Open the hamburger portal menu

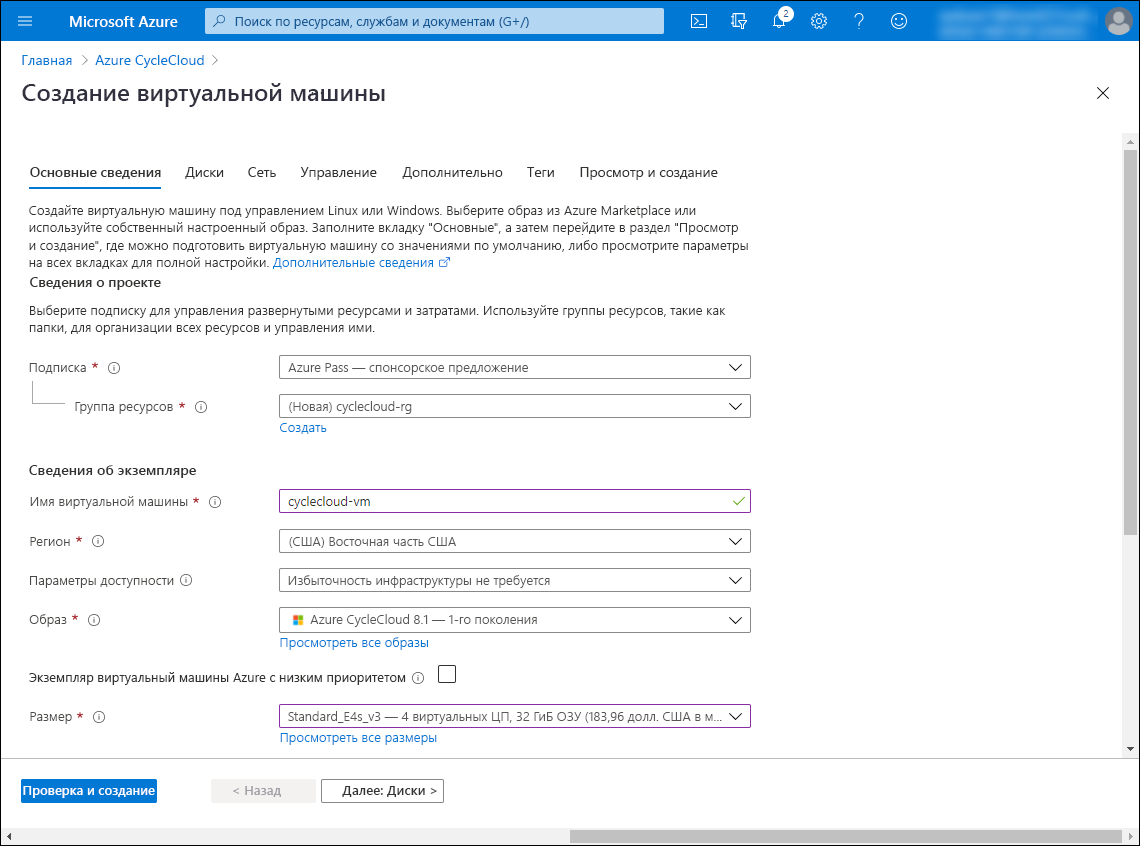click(25, 21)
